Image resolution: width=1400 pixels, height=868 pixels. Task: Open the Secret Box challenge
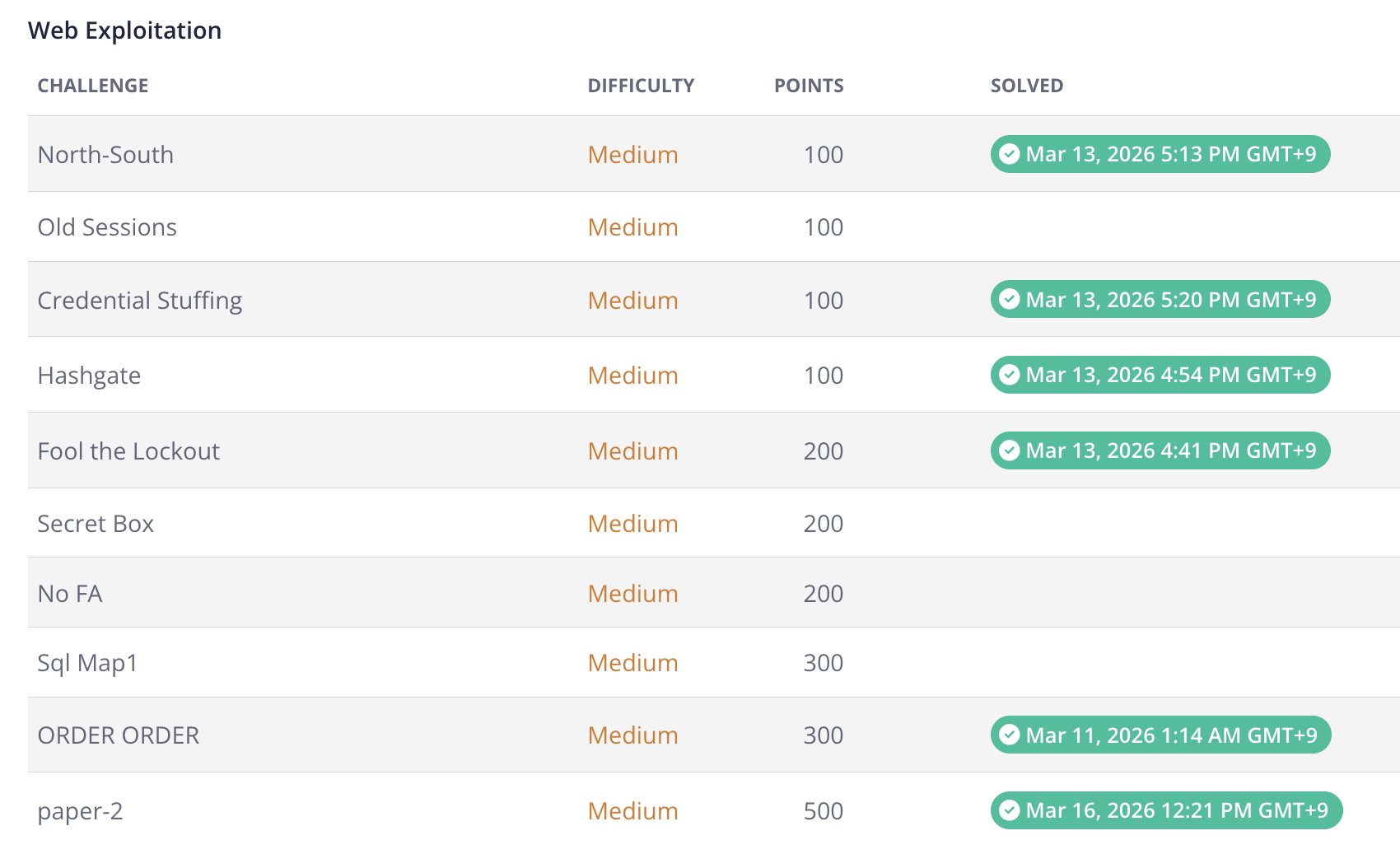tap(96, 524)
